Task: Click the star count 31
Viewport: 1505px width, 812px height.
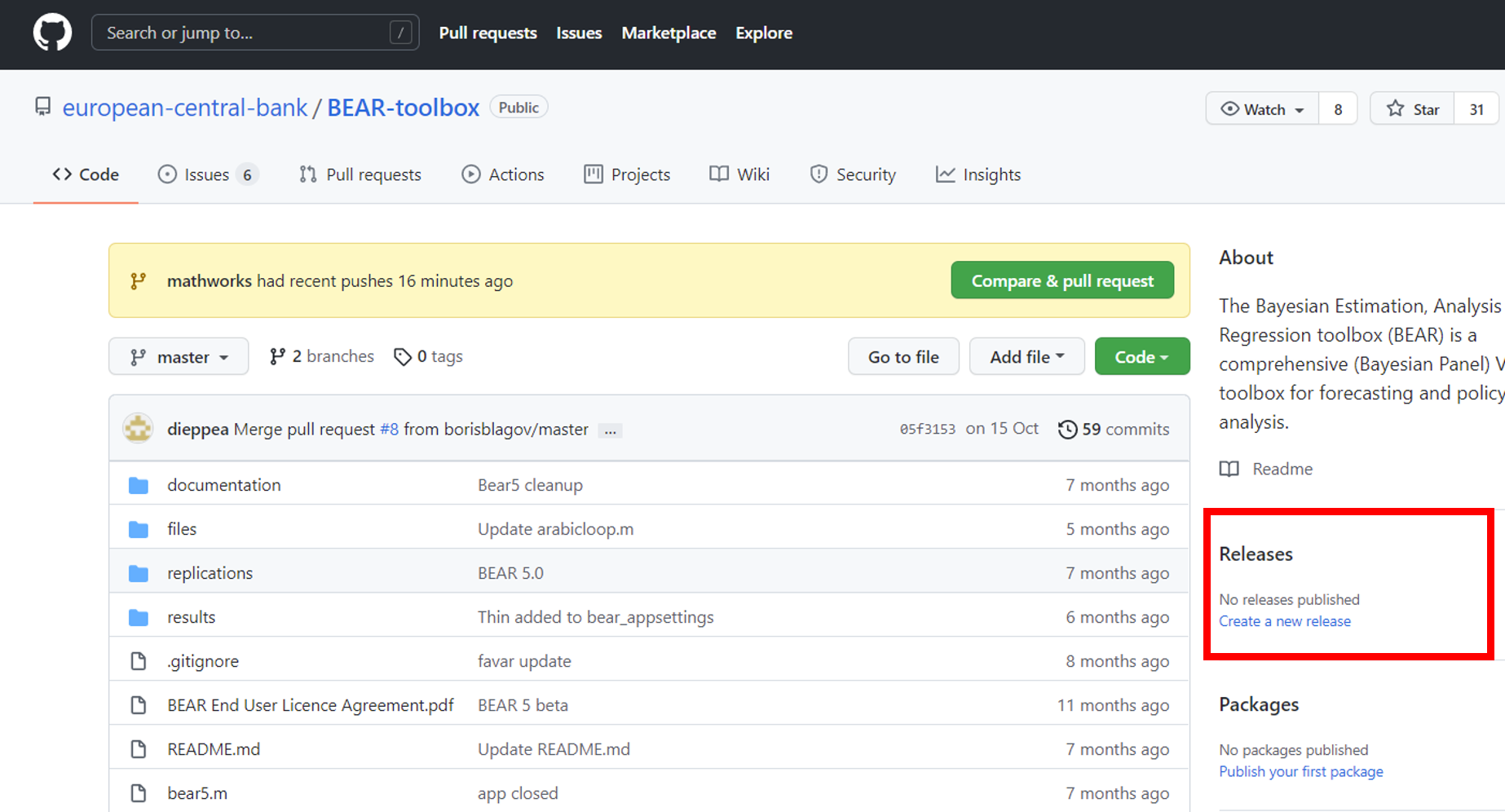Action: coord(1476,109)
